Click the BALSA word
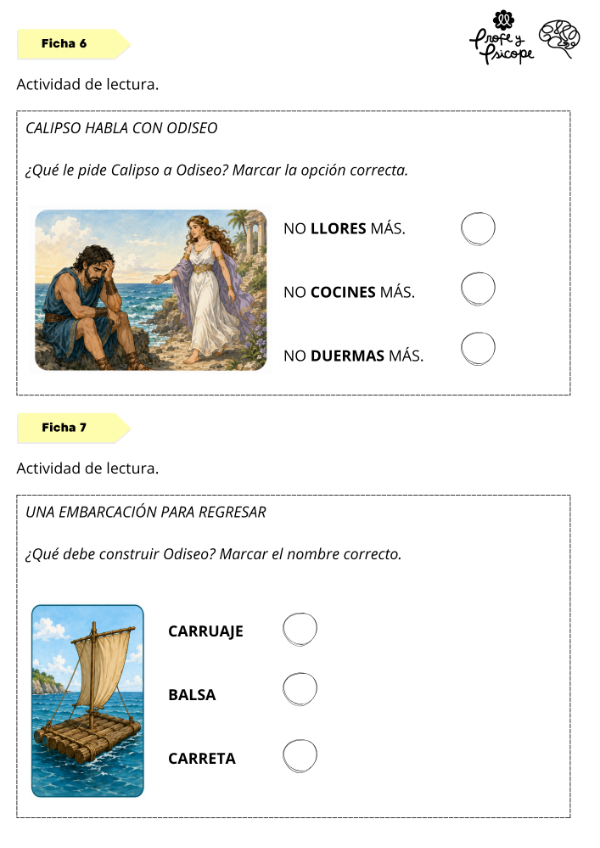 coord(192,695)
